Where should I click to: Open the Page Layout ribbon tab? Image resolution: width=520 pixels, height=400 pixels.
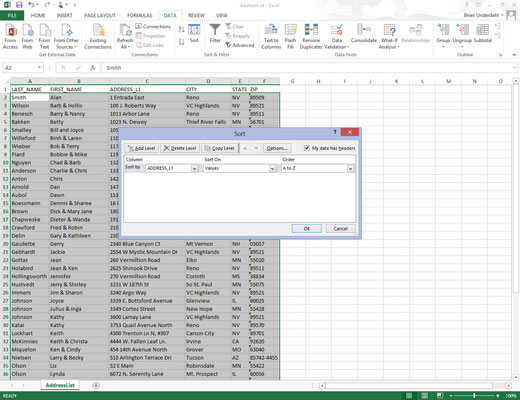click(x=100, y=15)
